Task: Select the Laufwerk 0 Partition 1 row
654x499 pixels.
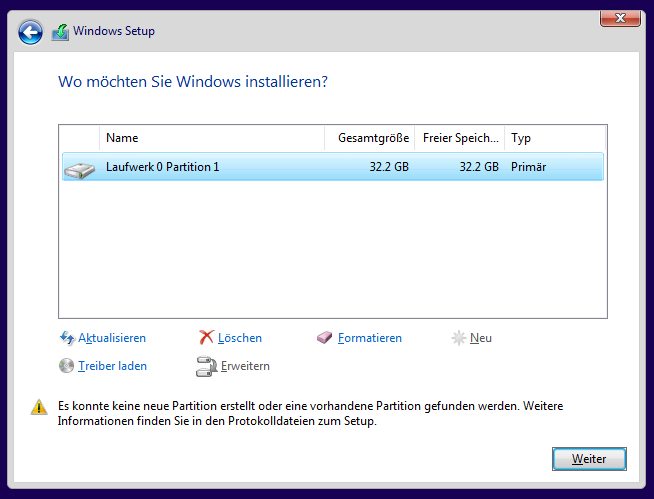Action: click(x=333, y=166)
